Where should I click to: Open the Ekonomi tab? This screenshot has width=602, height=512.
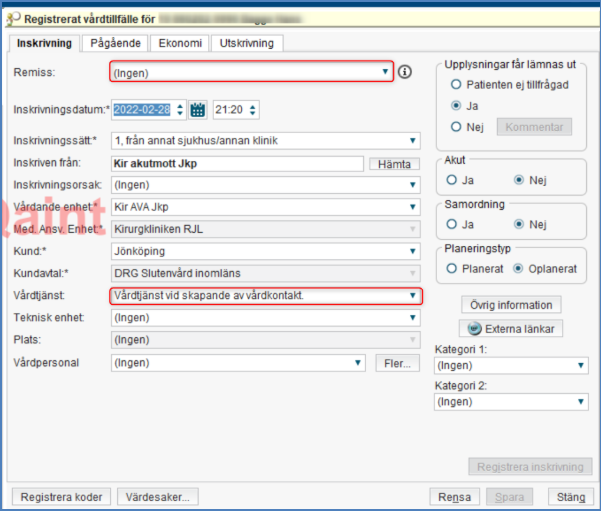click(181, 43)
